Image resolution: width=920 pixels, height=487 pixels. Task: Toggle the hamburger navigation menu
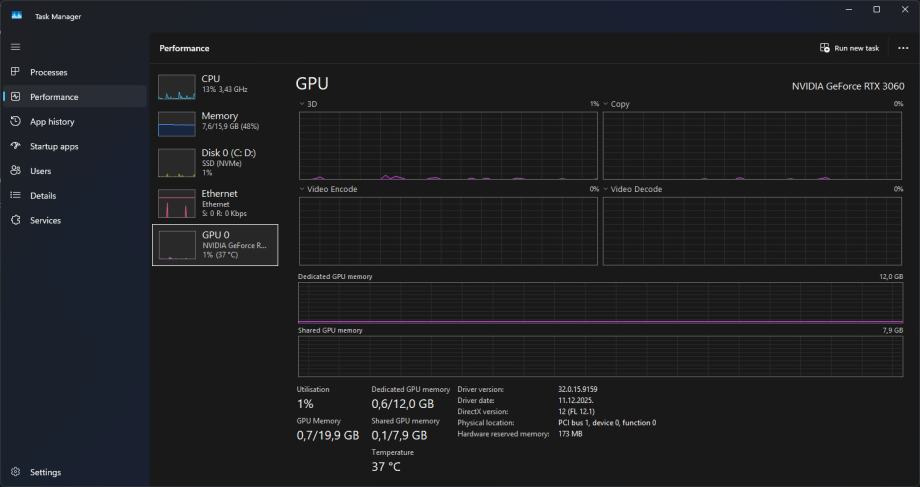point(15,47)
